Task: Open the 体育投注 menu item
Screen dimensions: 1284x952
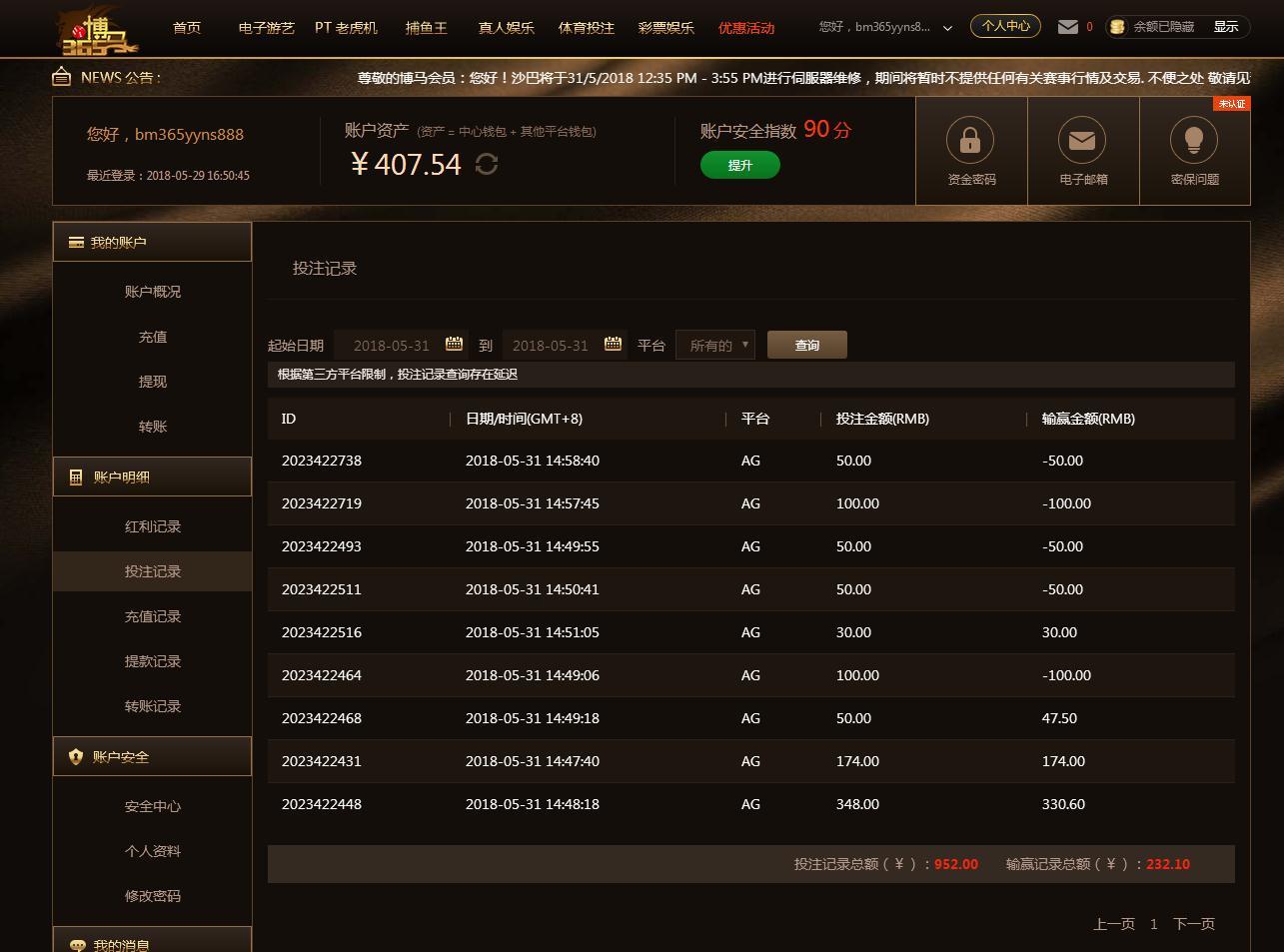Action: tap(587, 28)
